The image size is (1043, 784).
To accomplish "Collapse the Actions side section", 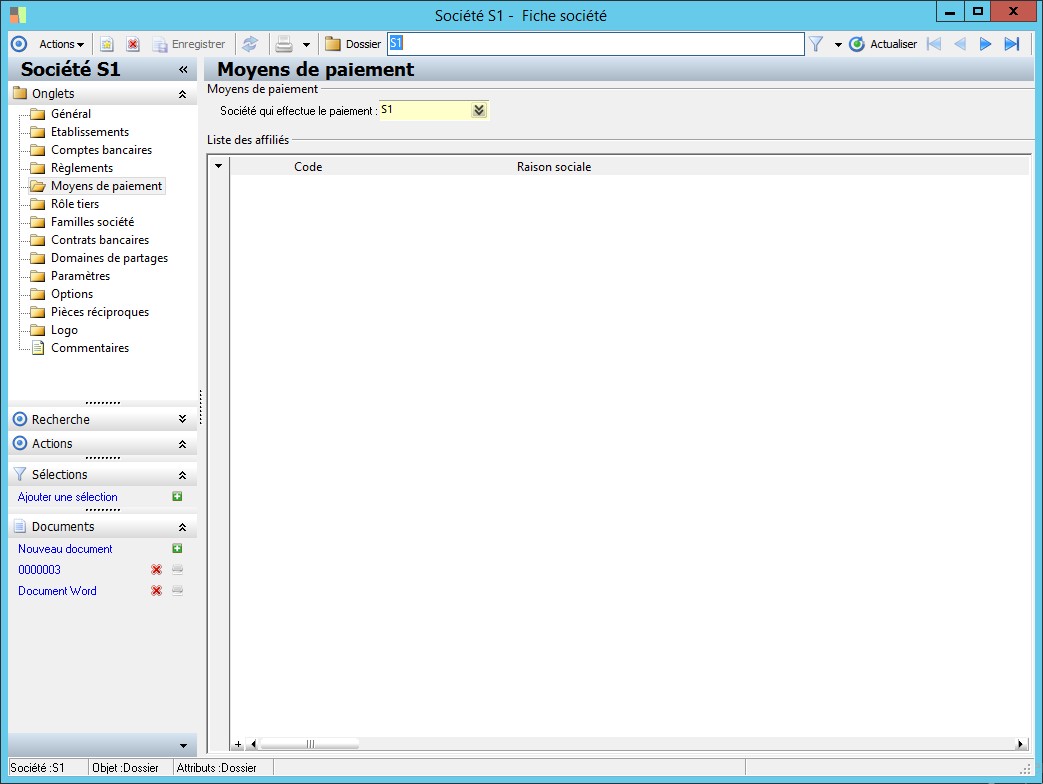I will coord(182,444).
